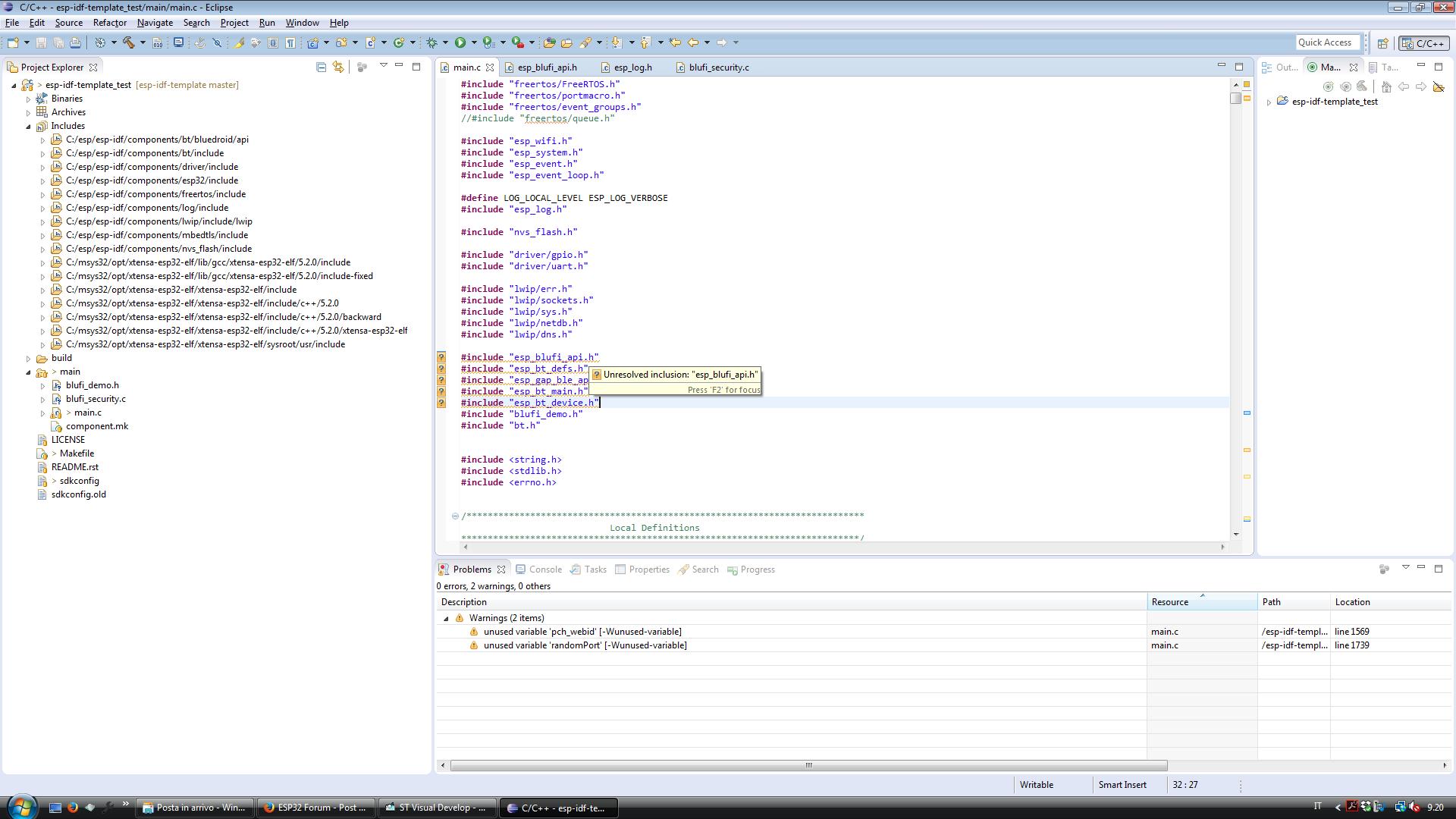This screenshot has height=819, width=1456.
Task: Click the green bug Debug icon
Action: coord(431,42)
